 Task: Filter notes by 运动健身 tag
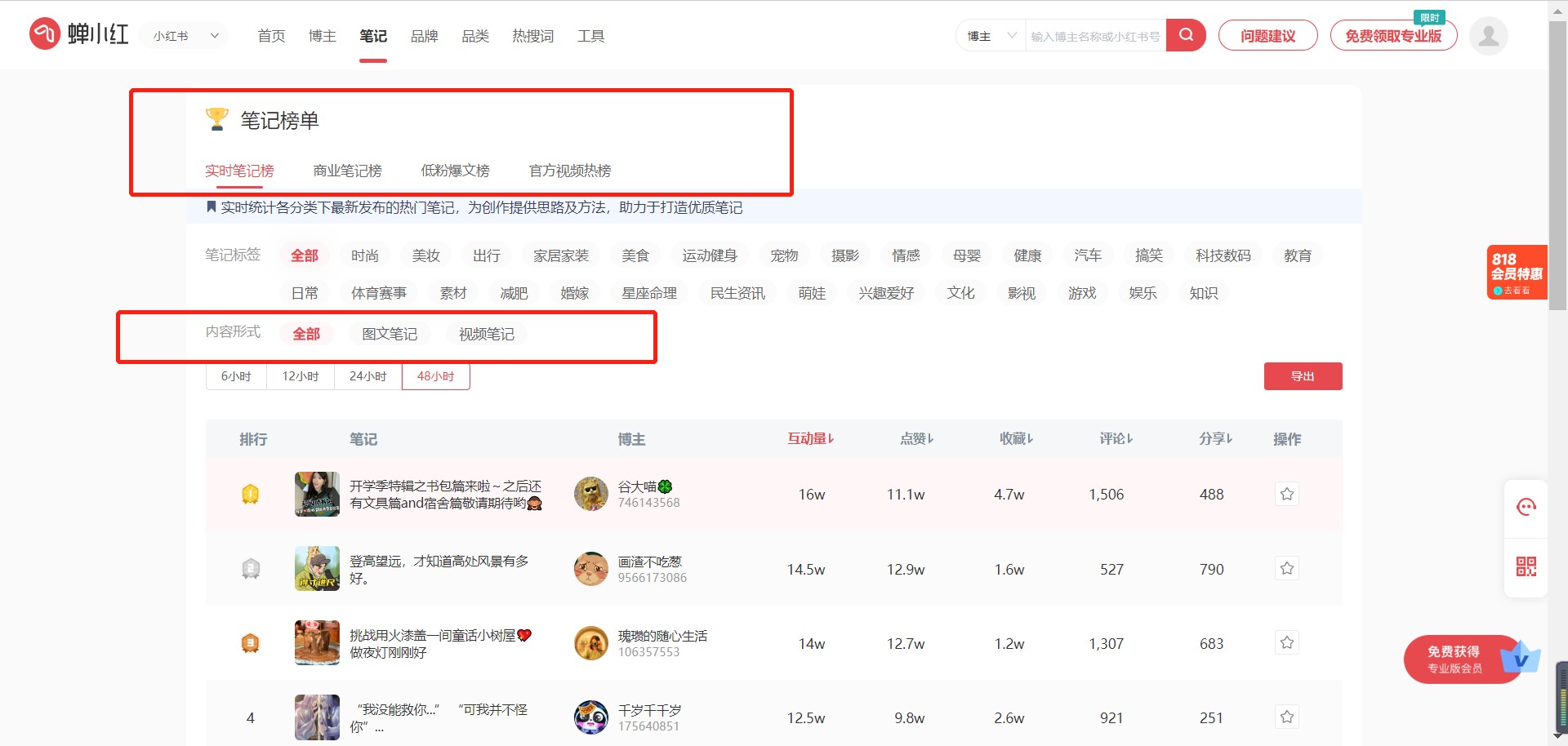click(710, 255)
